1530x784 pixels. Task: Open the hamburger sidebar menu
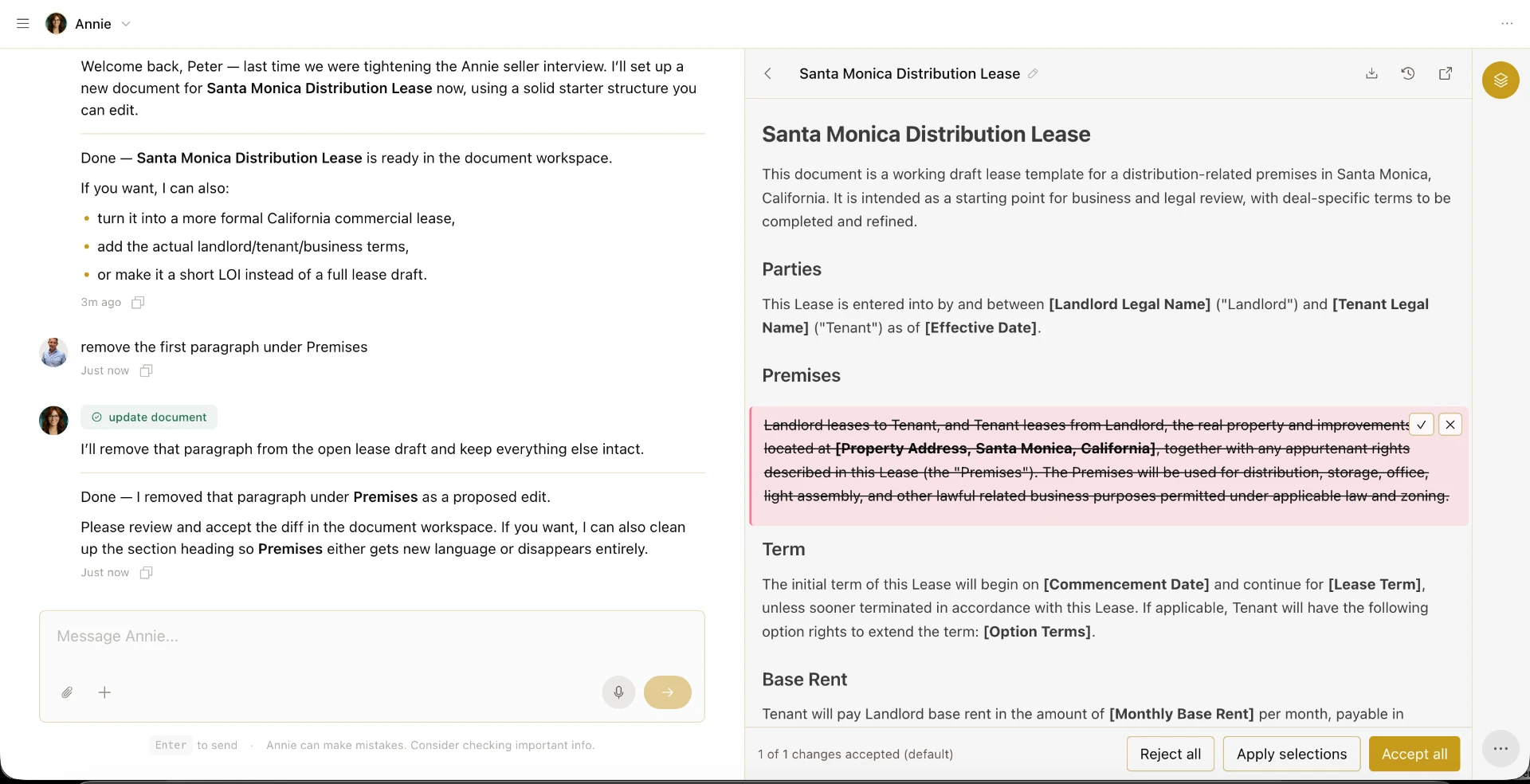click(x=23, y=24)
